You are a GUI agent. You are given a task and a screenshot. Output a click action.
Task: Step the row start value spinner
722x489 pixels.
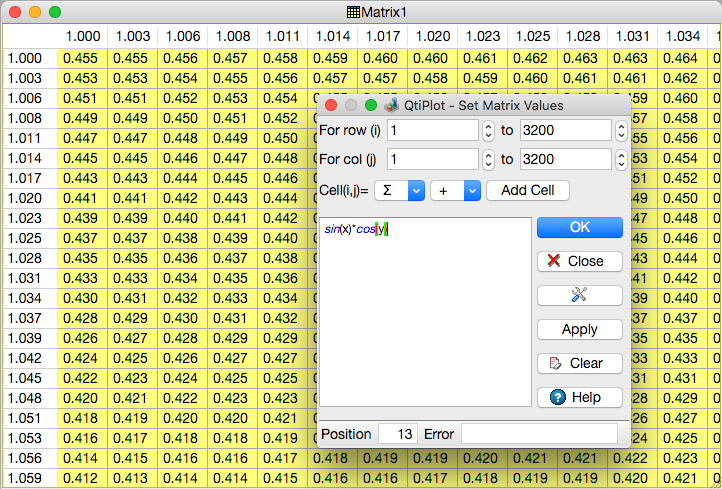point(488,130)
